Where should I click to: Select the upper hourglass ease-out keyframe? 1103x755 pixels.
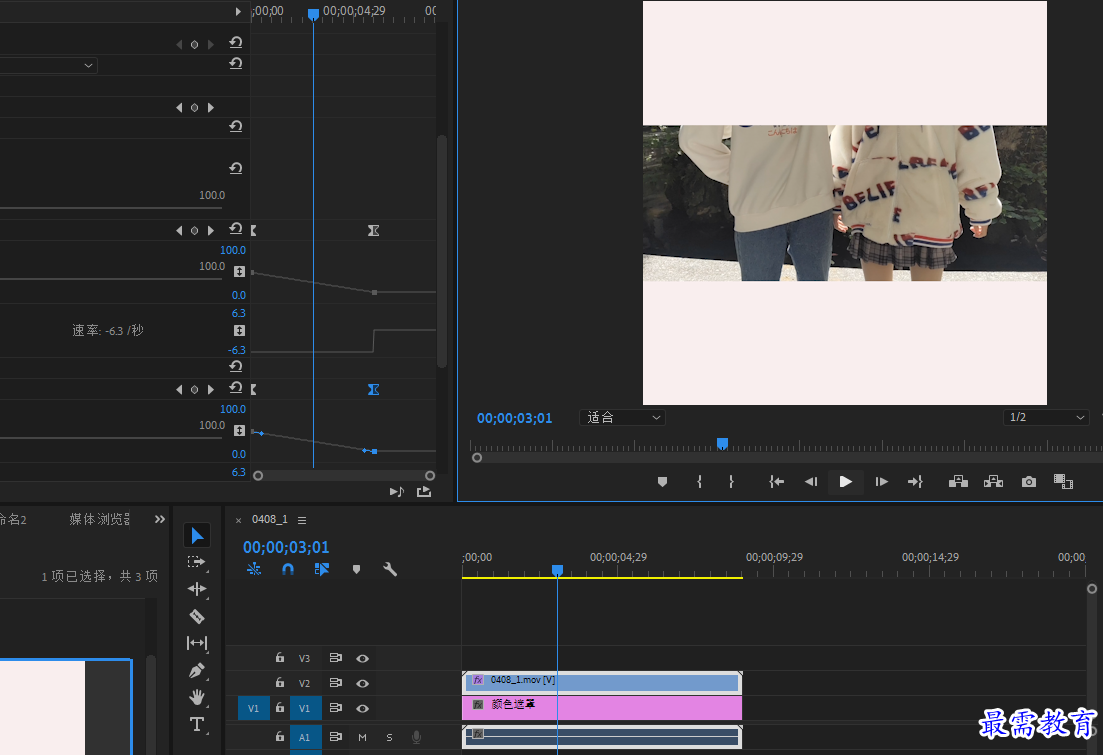pos(374,231)
